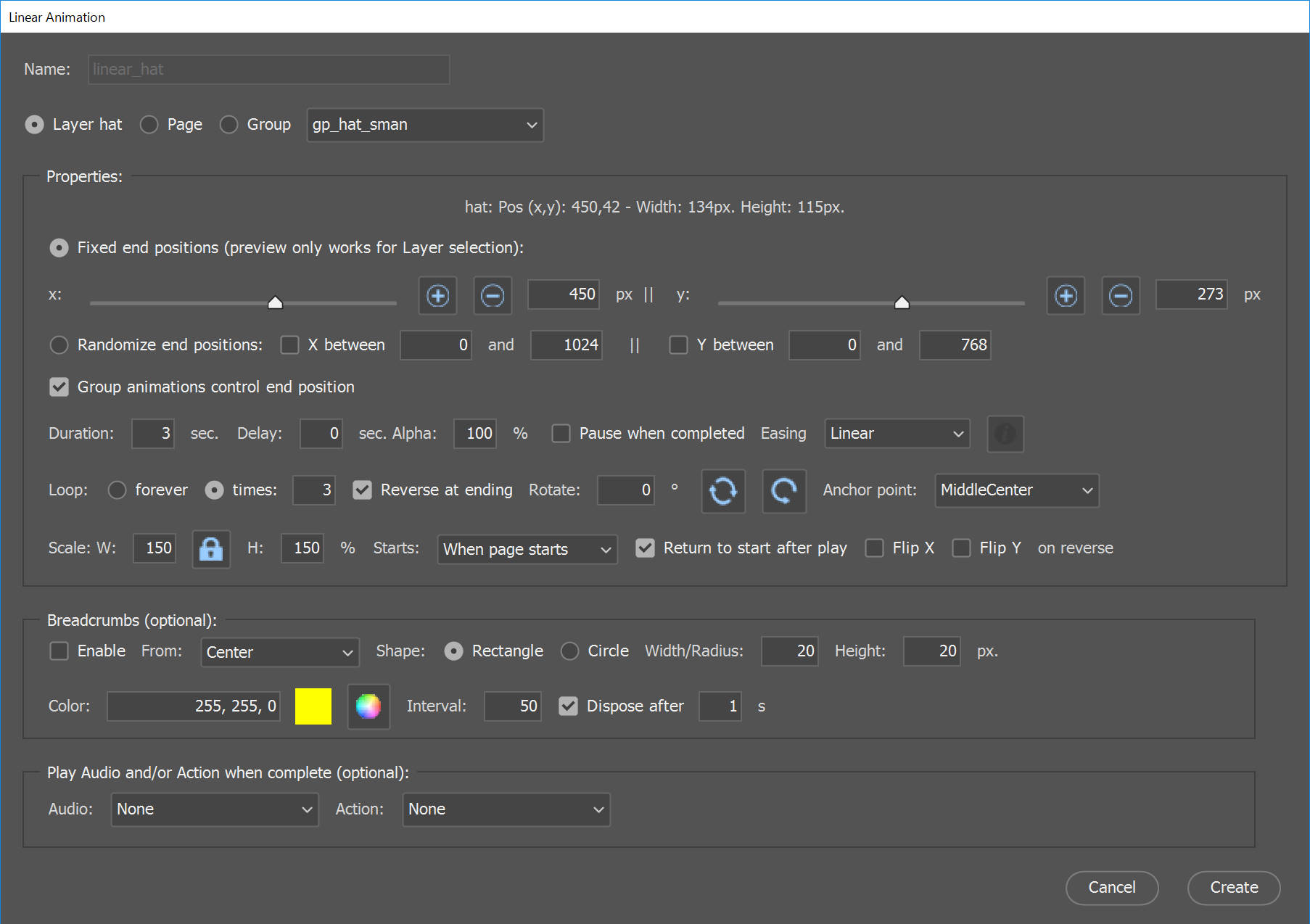Enable the Y between checkbox
Viewport: 1310px width, 924px height.
(x=678, y=345)
